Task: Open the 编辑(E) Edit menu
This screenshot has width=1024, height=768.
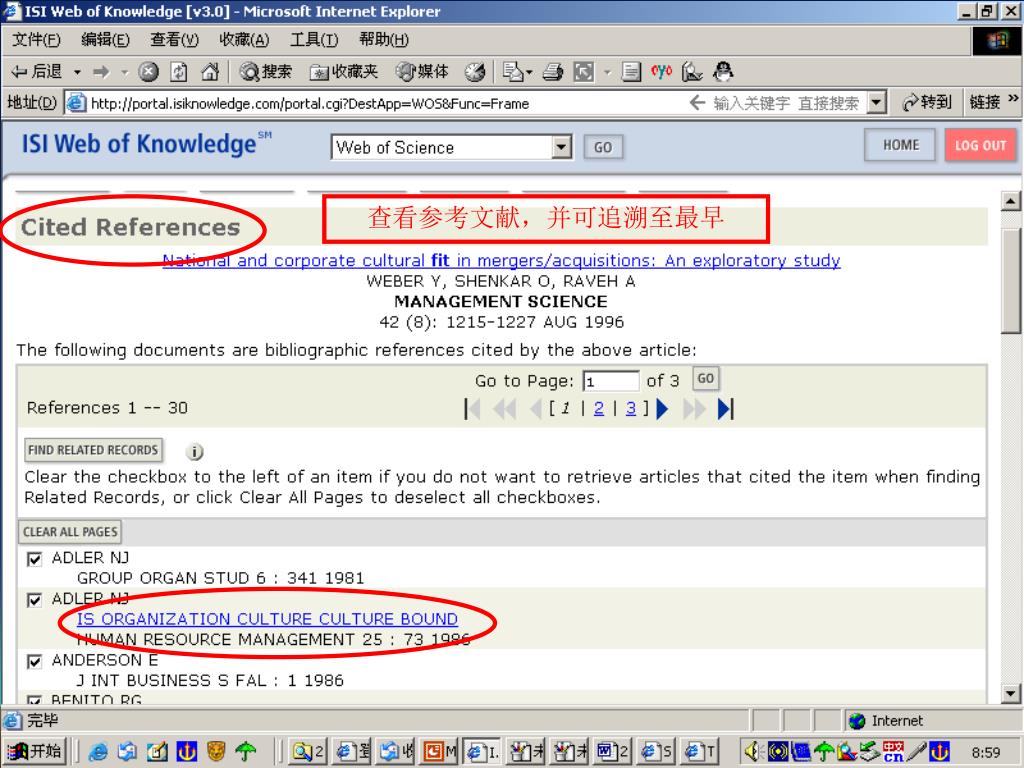Action: pyautogui.click(x=105, y=40)
